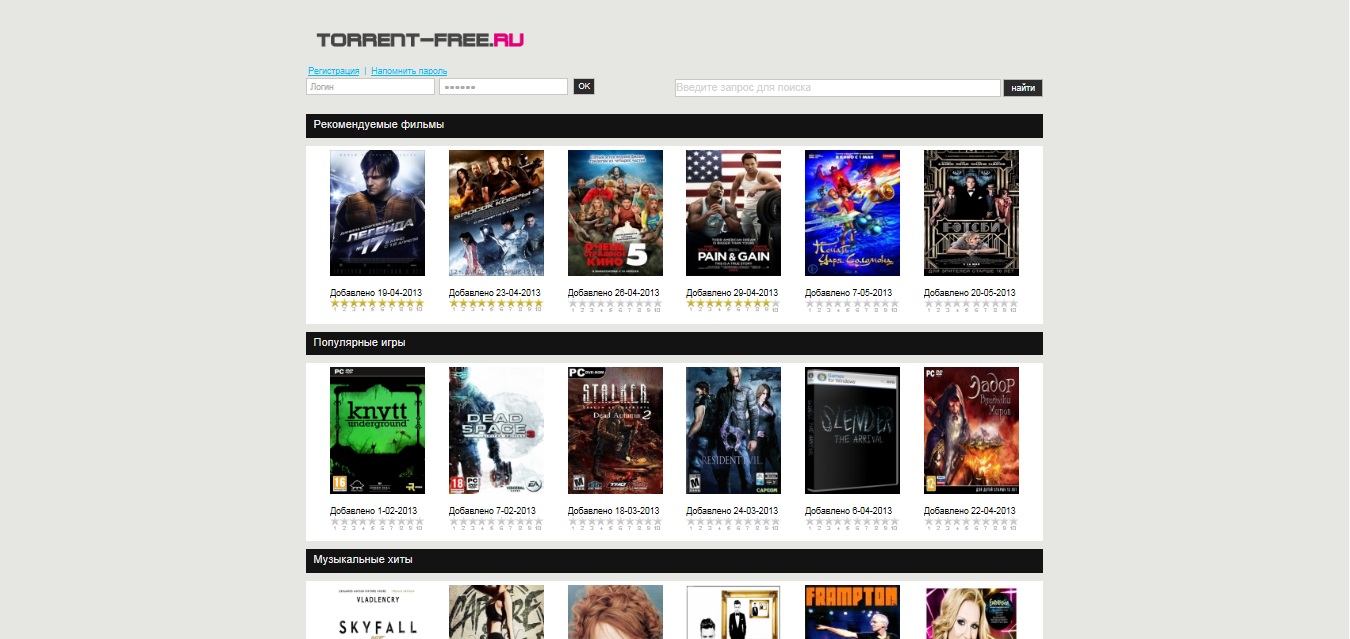Click the найти search button

(1023, 88)
